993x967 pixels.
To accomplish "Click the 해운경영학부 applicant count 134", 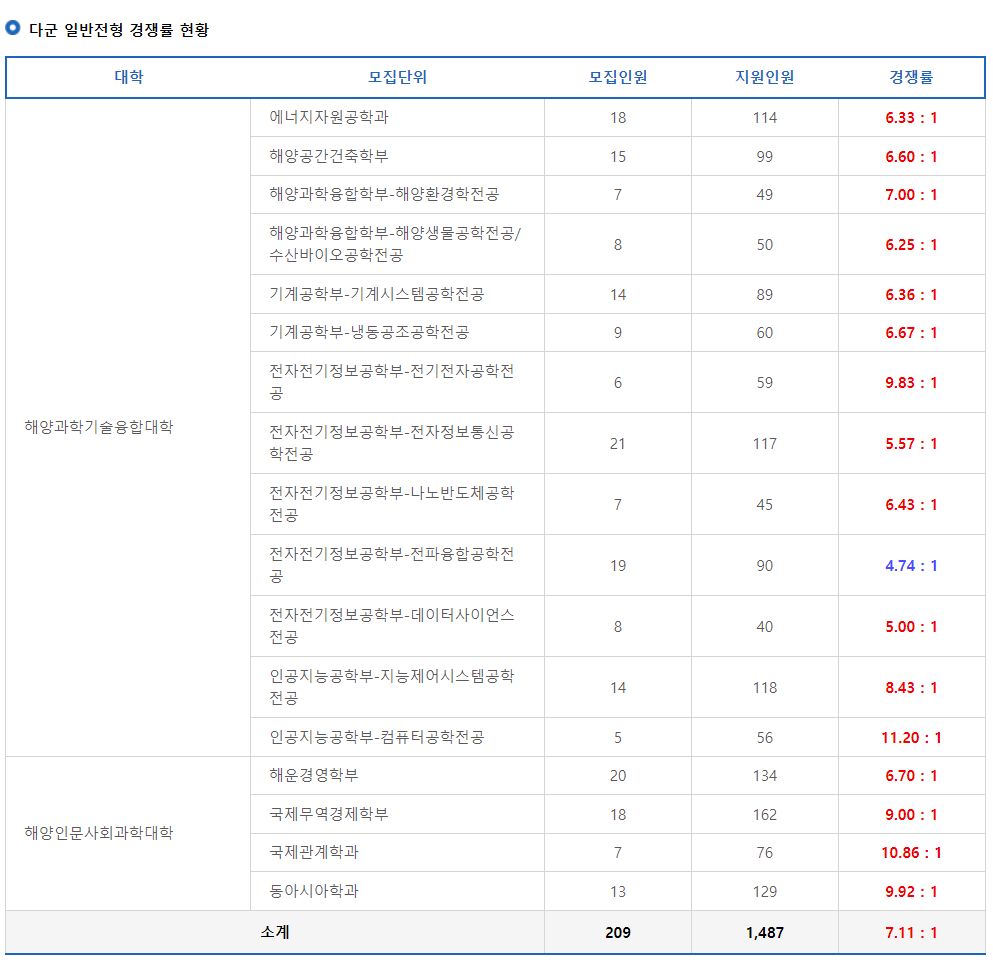I will coord(764,775).
